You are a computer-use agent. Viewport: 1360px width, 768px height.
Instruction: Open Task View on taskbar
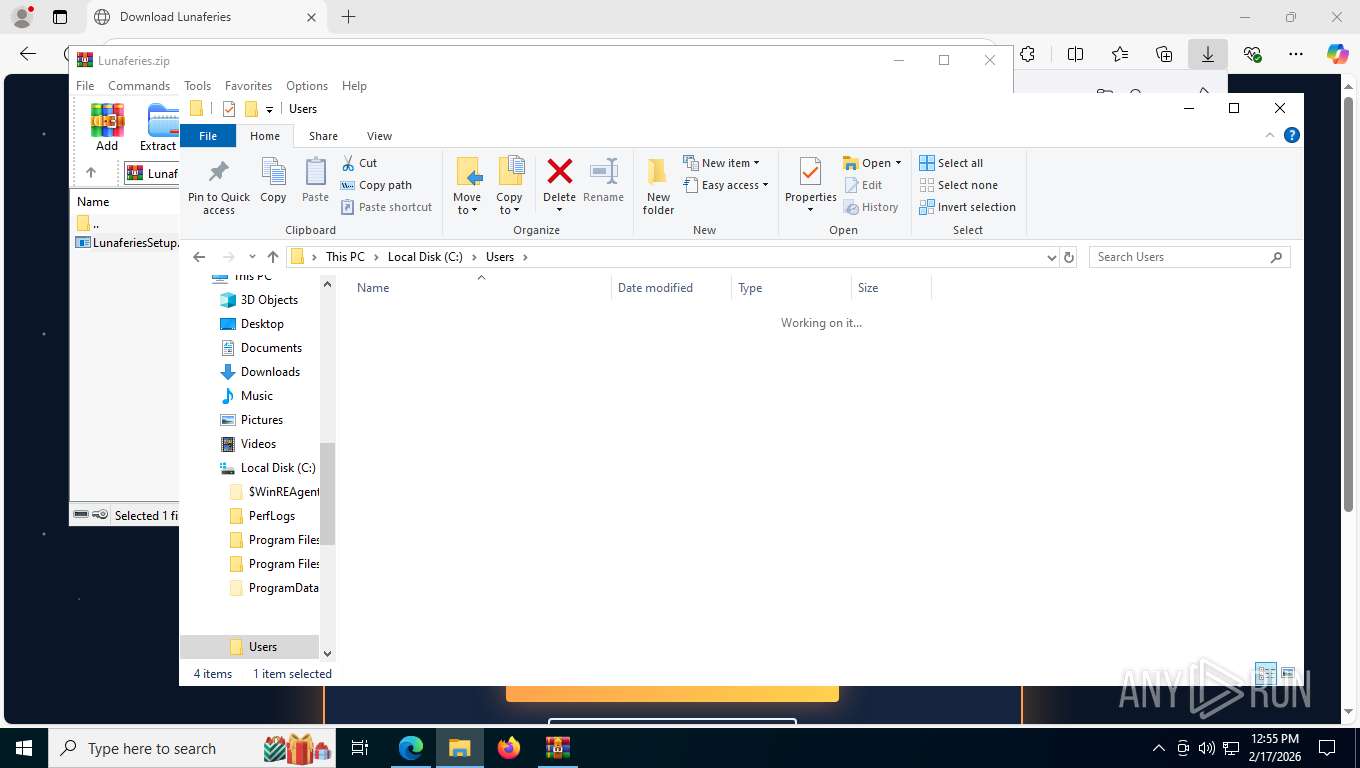click(x=360, y=748)
